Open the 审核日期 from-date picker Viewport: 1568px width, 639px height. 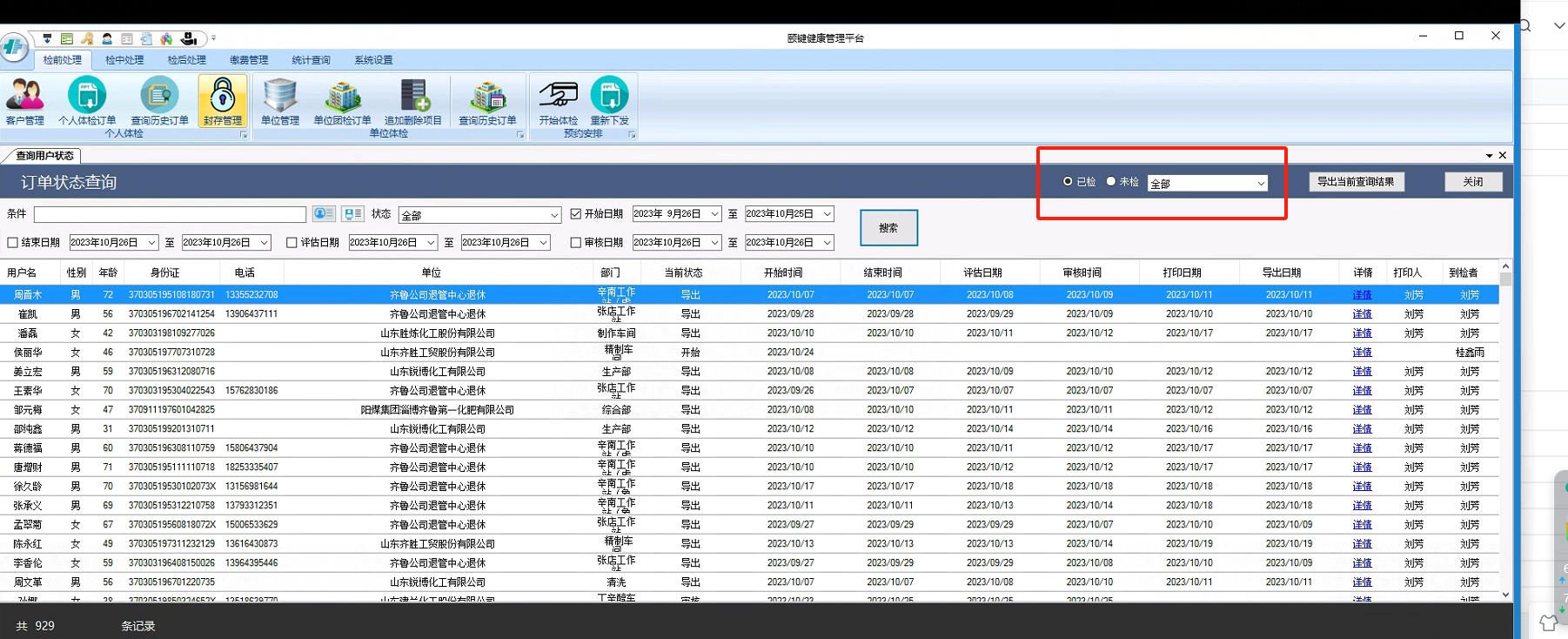click(677, 243)
